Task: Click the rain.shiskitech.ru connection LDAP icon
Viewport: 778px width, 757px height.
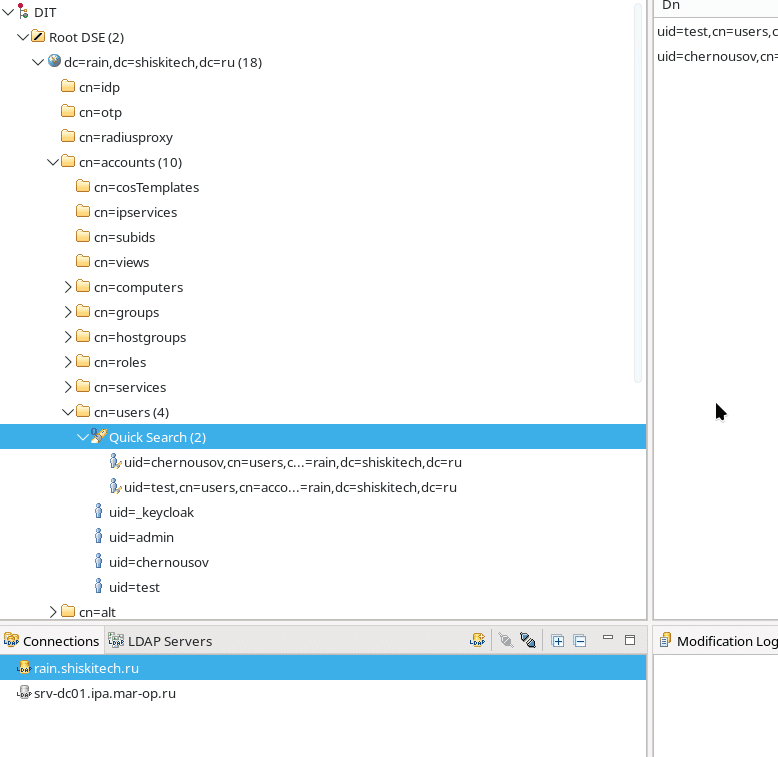Action: point(24,667)
